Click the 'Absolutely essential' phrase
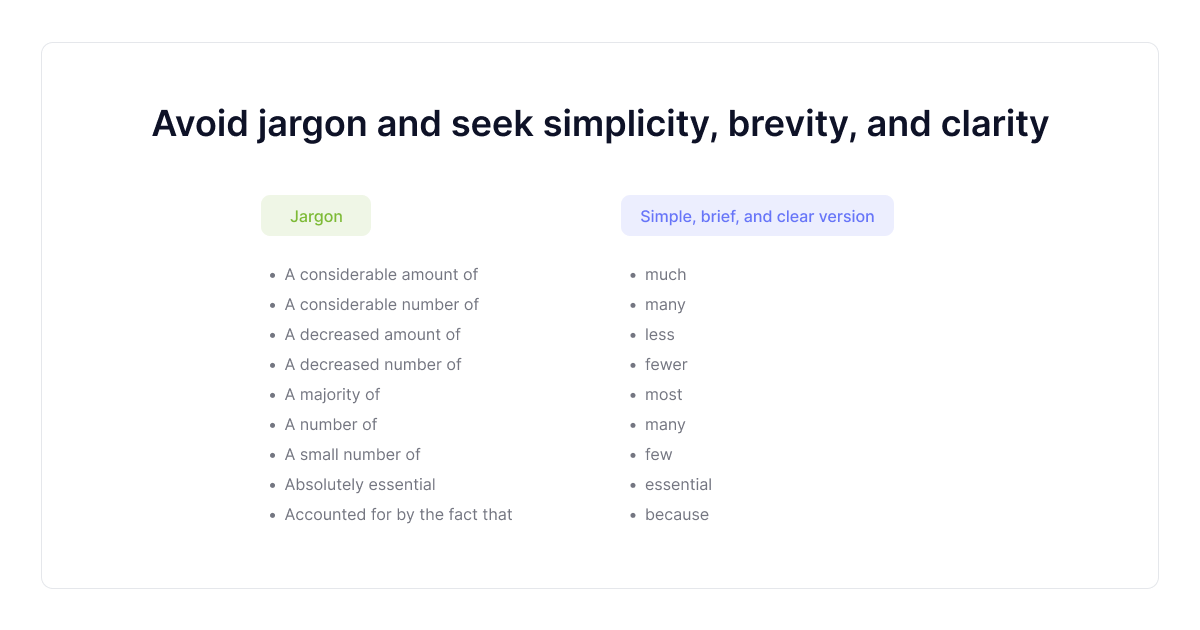 pos(360,484)
